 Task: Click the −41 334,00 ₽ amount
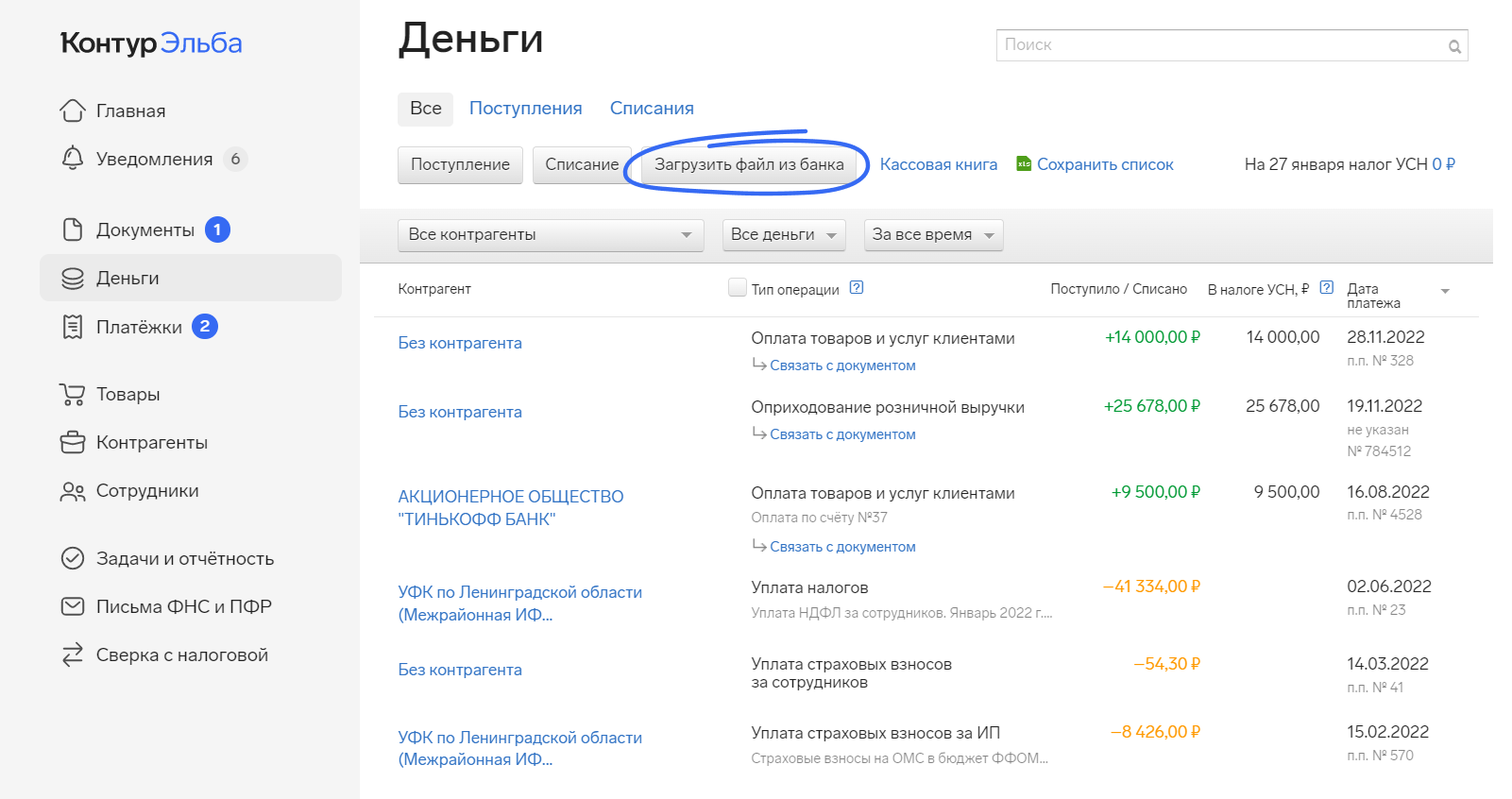click(x=1151, y=586)
